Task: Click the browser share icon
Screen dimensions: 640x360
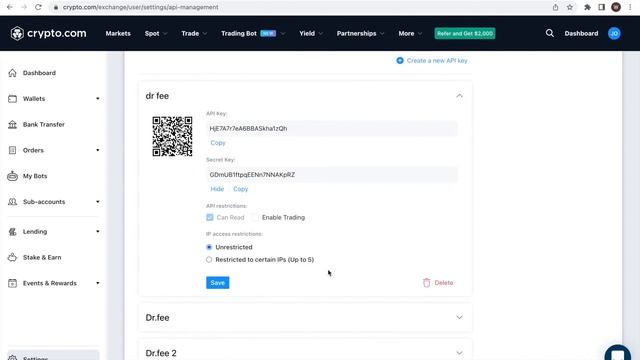Action: click(556, 7)
